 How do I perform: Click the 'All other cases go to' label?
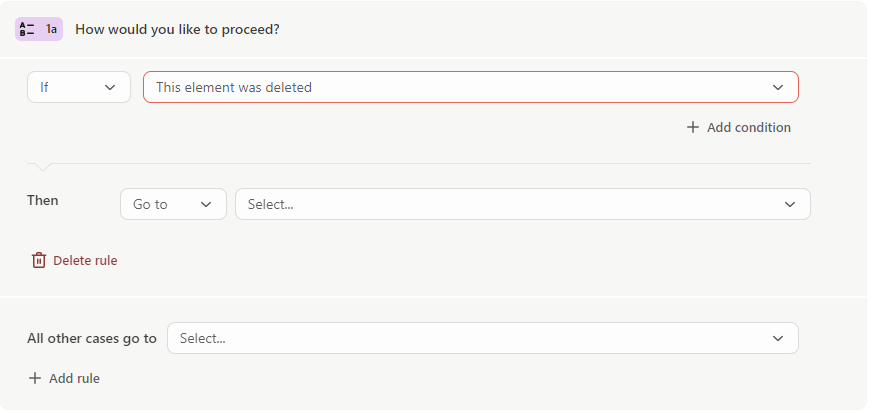pyautogui.click(x=92, y=338)
